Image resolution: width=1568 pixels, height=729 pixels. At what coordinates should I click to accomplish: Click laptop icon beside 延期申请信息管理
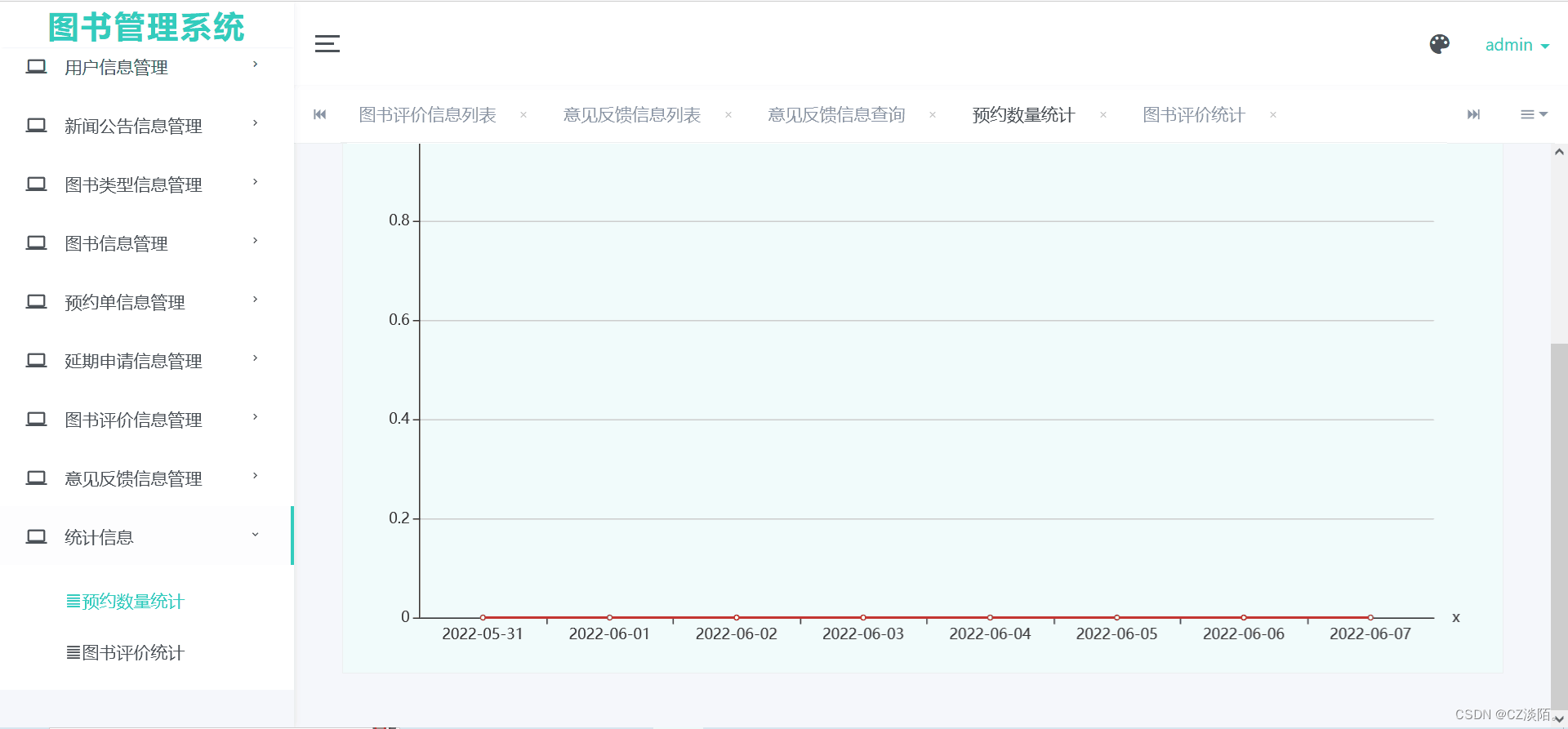coord(36,360)
